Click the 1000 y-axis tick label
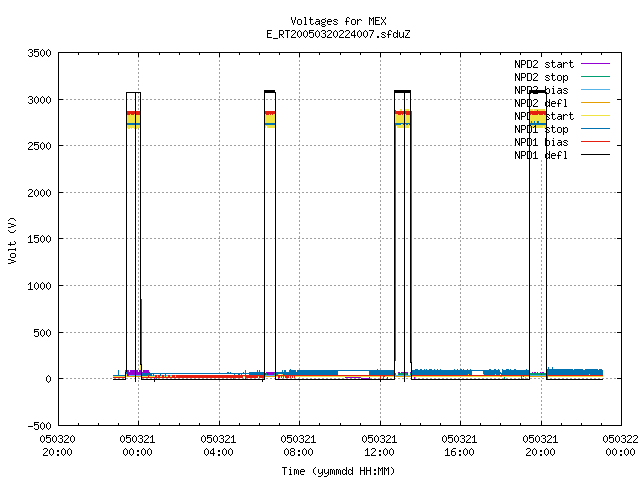Image resolution: width=640 pixels, height=480 pixels. [x=39, y=286]
